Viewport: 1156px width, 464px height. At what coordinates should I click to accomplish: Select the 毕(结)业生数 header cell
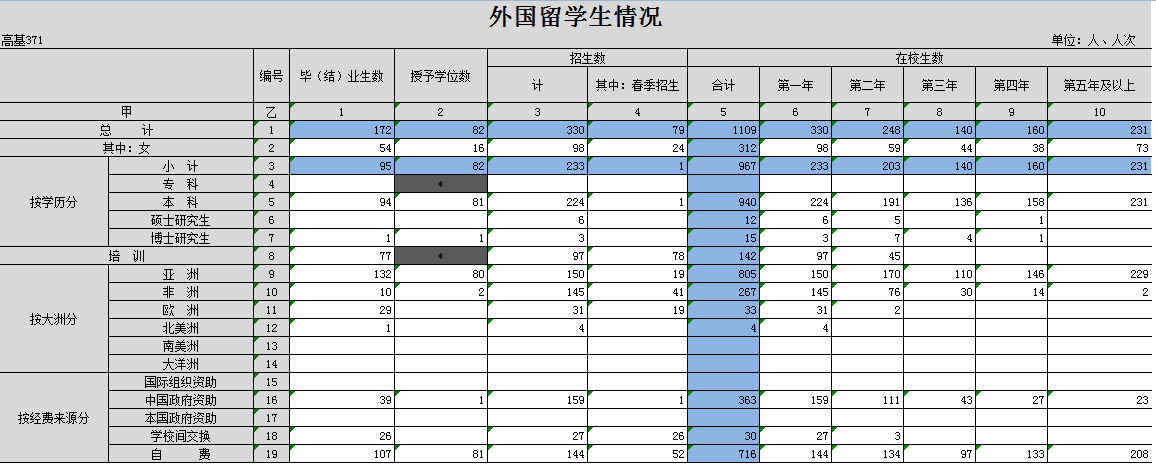click(342, 76)
